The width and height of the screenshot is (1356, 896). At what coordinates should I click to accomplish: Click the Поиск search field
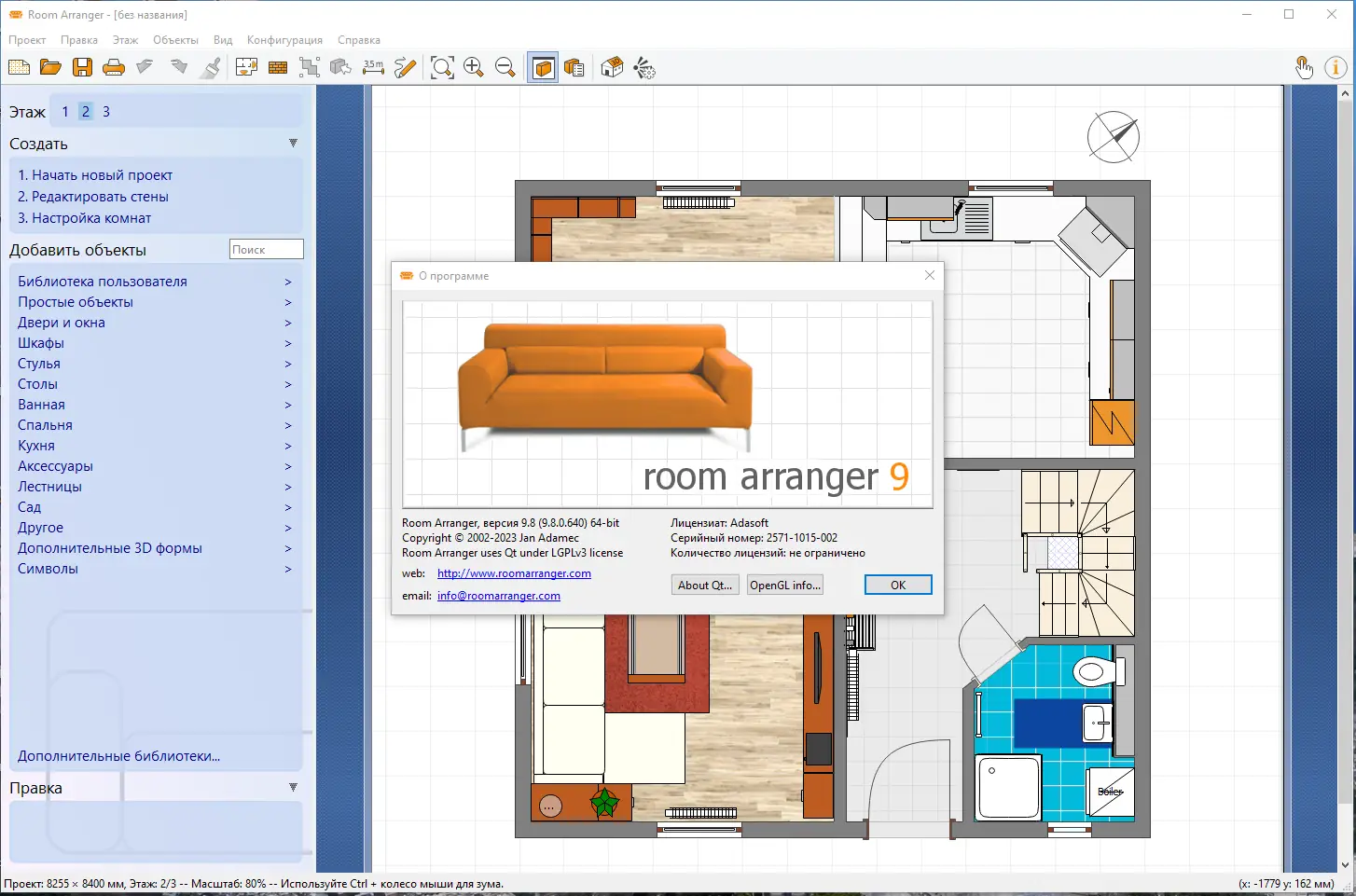tap(266, 249)
